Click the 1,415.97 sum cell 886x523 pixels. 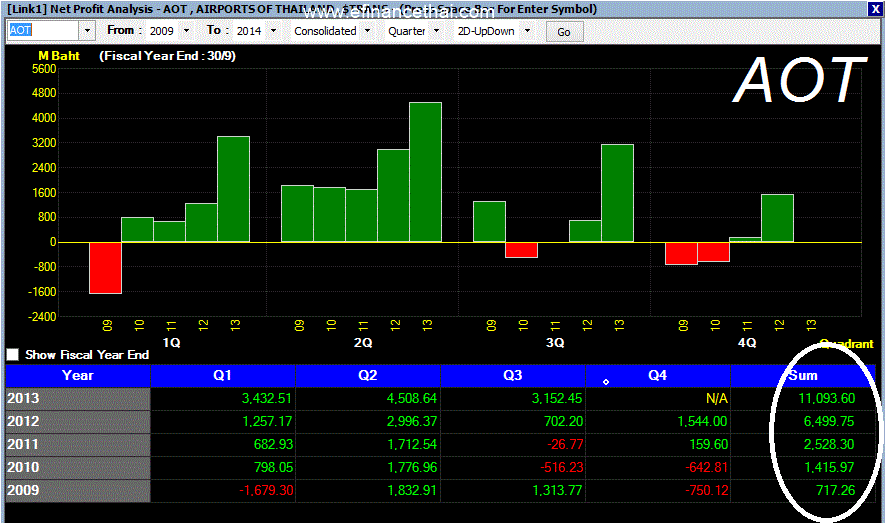click(803, 468)
